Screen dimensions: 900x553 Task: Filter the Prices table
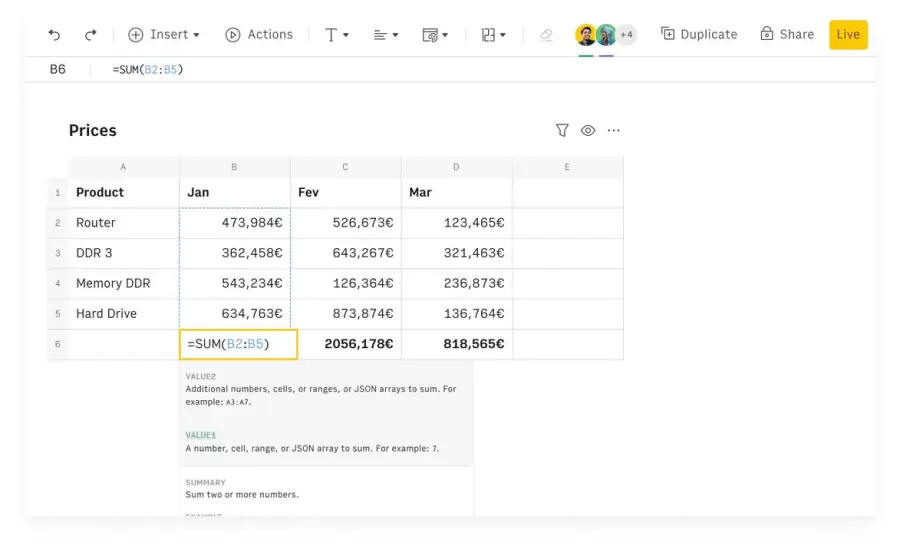click(x=562, y=130)
